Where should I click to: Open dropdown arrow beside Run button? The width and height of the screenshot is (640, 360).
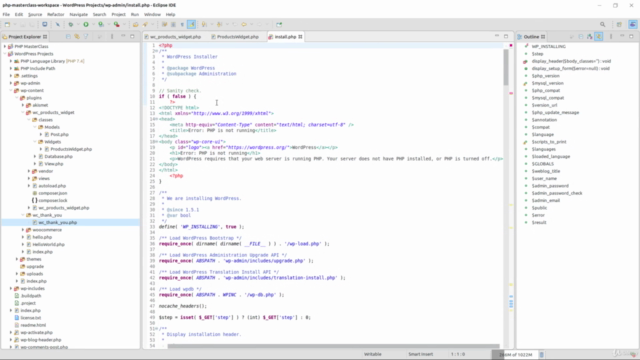pos(93,24)
